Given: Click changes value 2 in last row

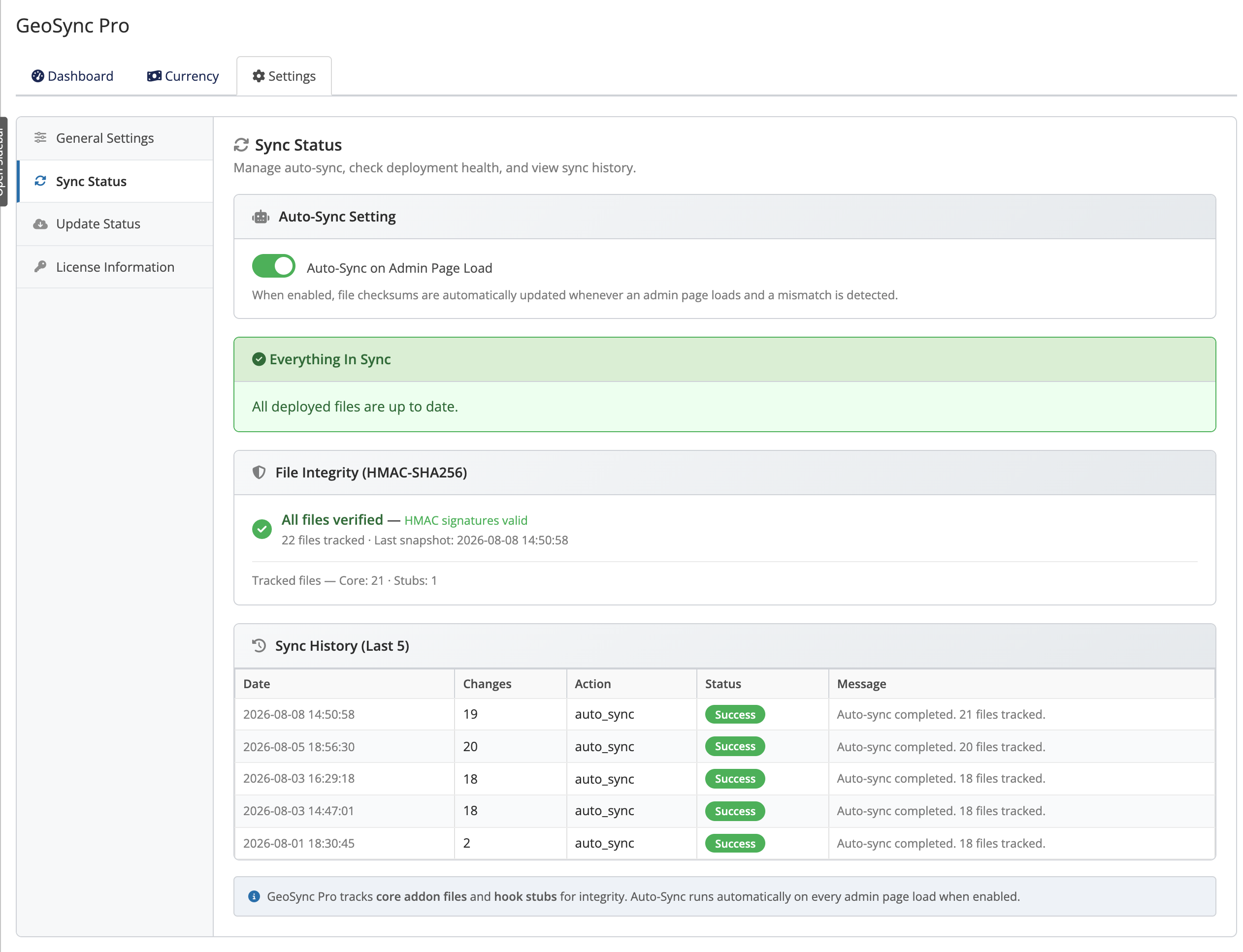Looking at the screenshot, I should (466, 843).
